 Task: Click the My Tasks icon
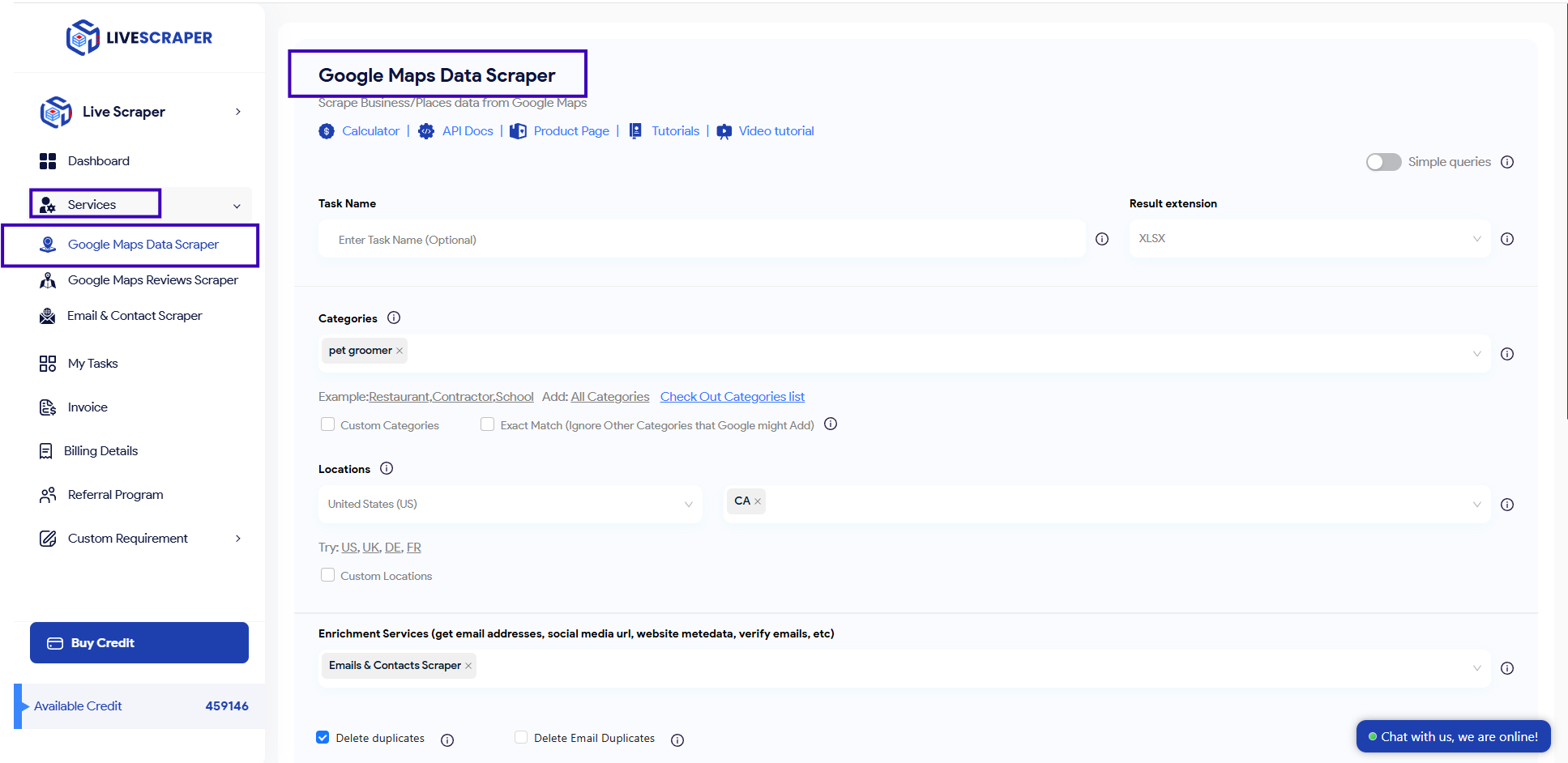(x=48, y=364)
